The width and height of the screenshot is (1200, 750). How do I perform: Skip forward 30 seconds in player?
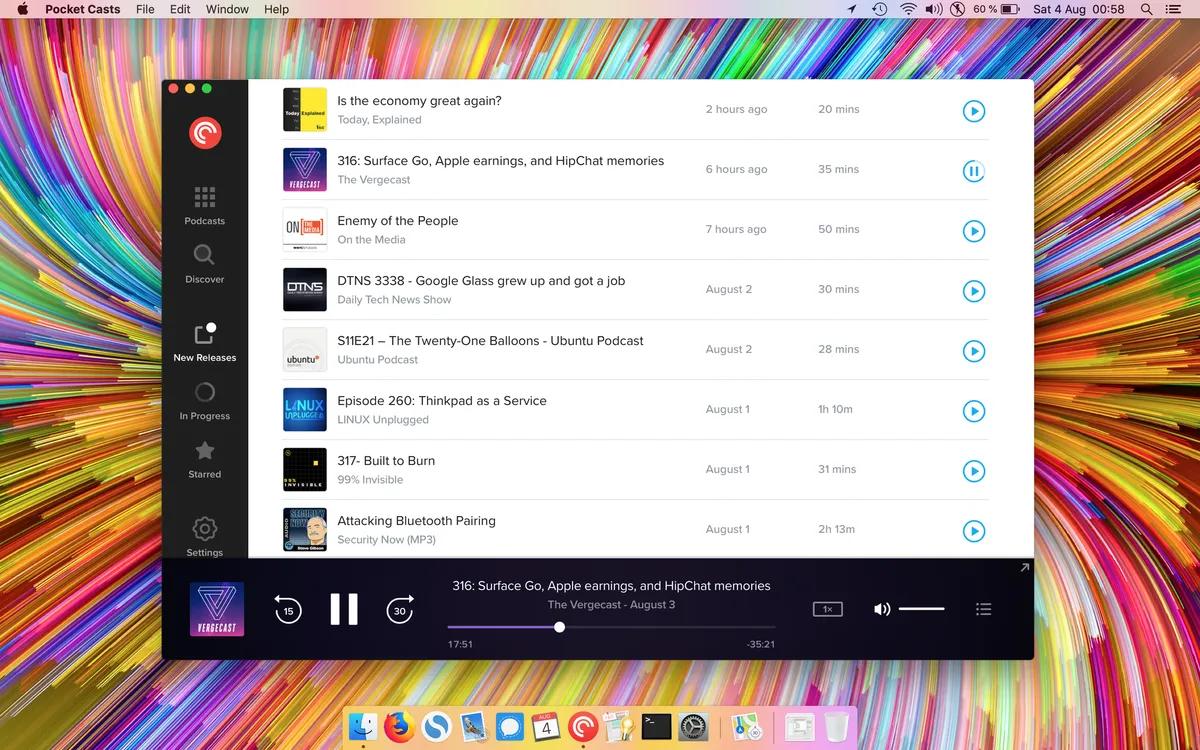[x=400, y=609]
